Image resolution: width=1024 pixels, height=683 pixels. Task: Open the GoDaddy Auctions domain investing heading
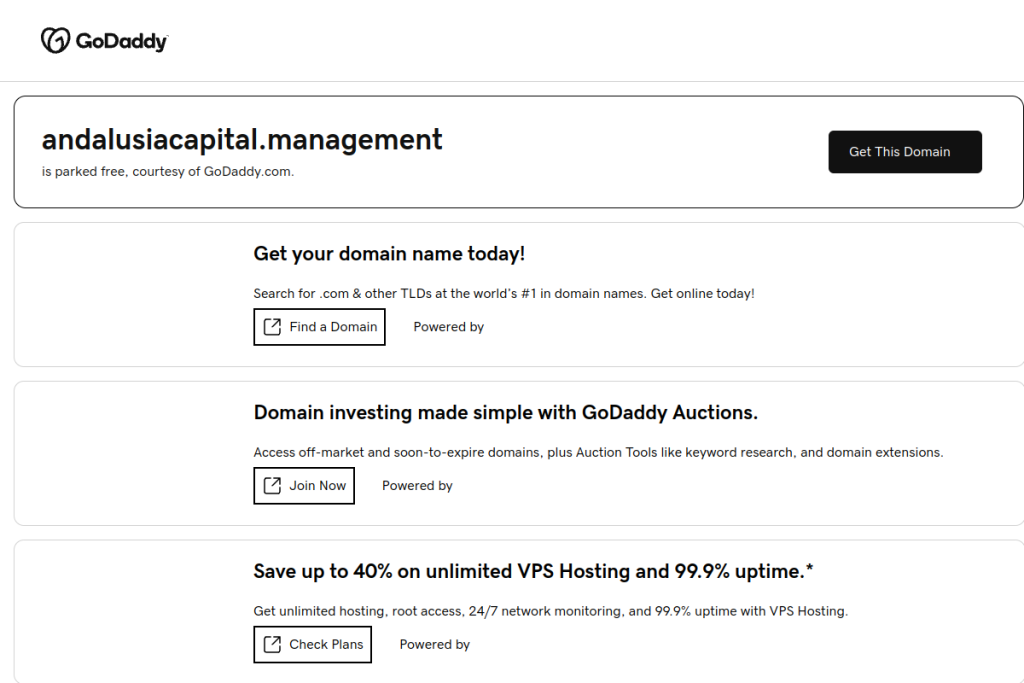point(506,413)
